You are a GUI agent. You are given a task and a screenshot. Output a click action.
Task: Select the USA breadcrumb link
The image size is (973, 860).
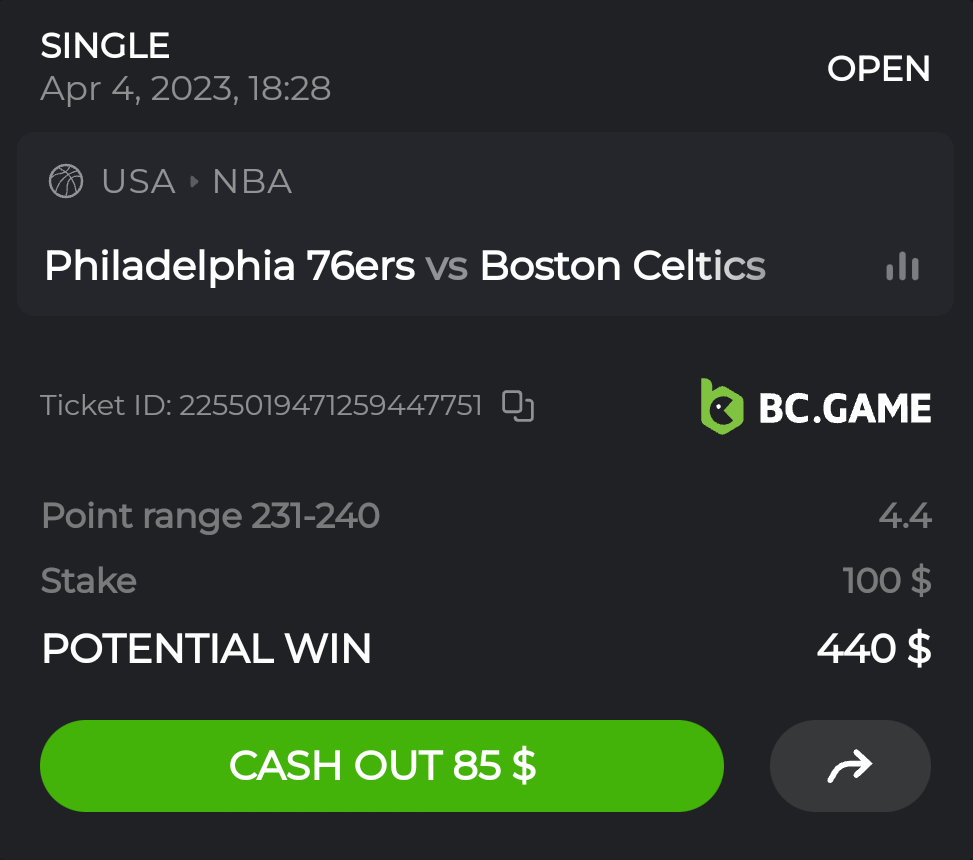coord(138,181)
